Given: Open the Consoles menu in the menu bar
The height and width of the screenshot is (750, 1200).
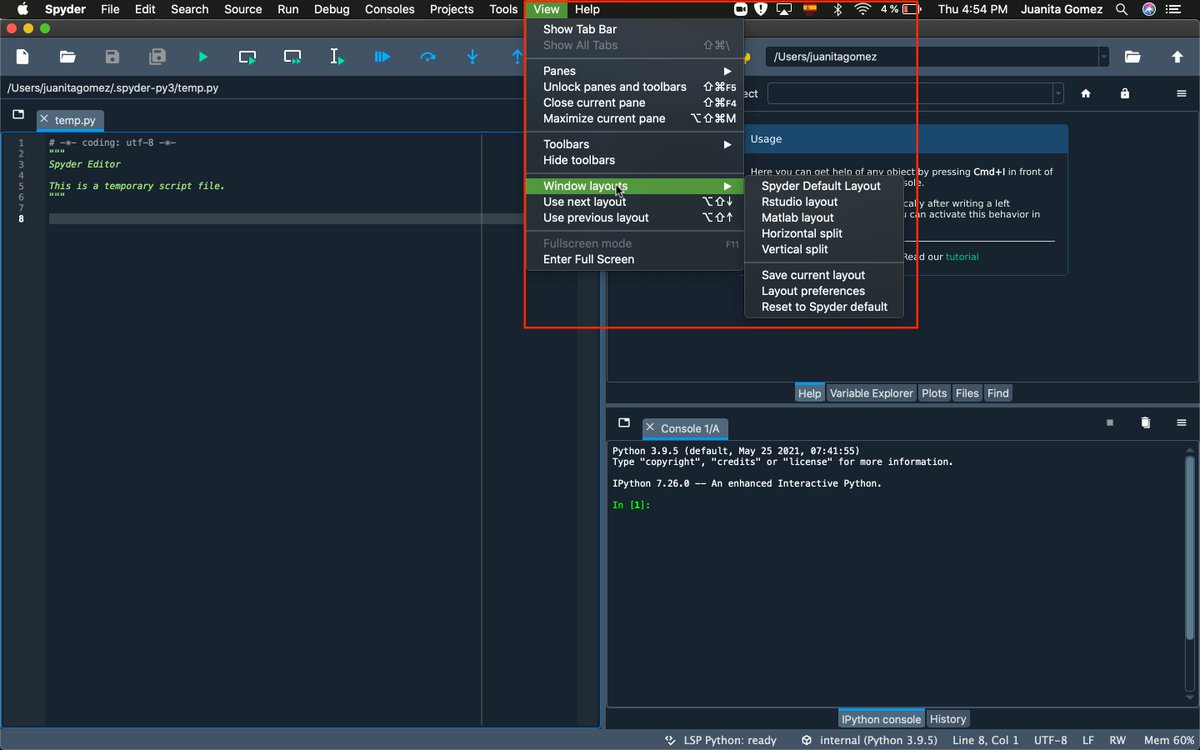Looking at the screenshot, I should click(390, 9).
